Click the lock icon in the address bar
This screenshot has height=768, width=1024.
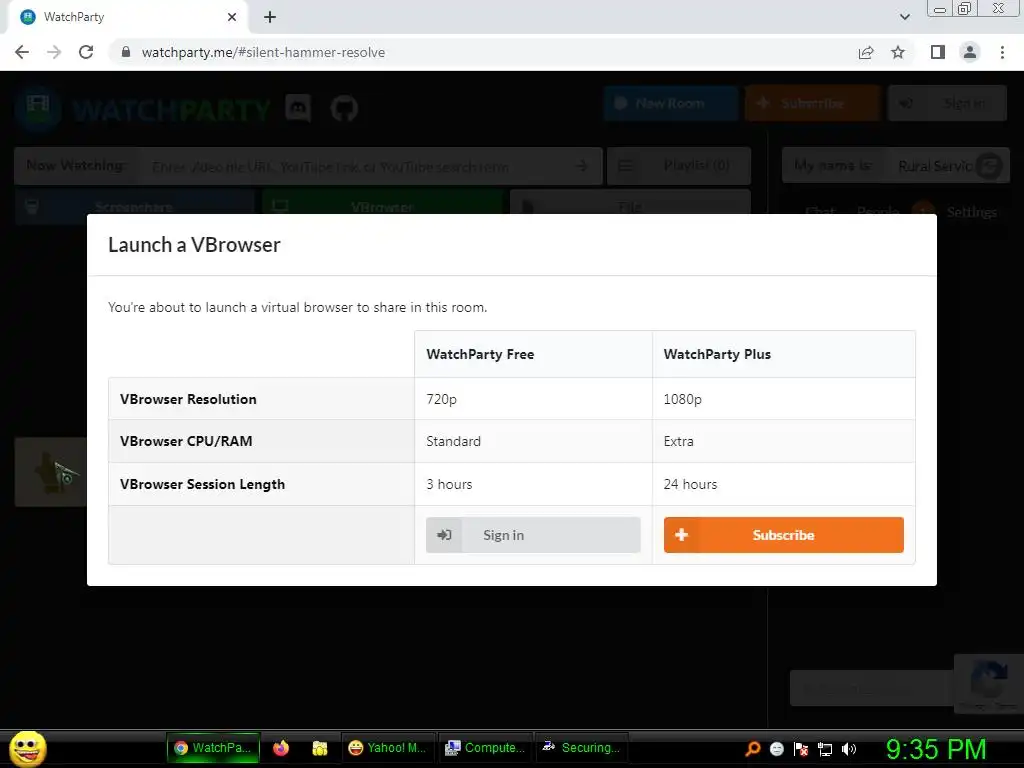(126, 52)
